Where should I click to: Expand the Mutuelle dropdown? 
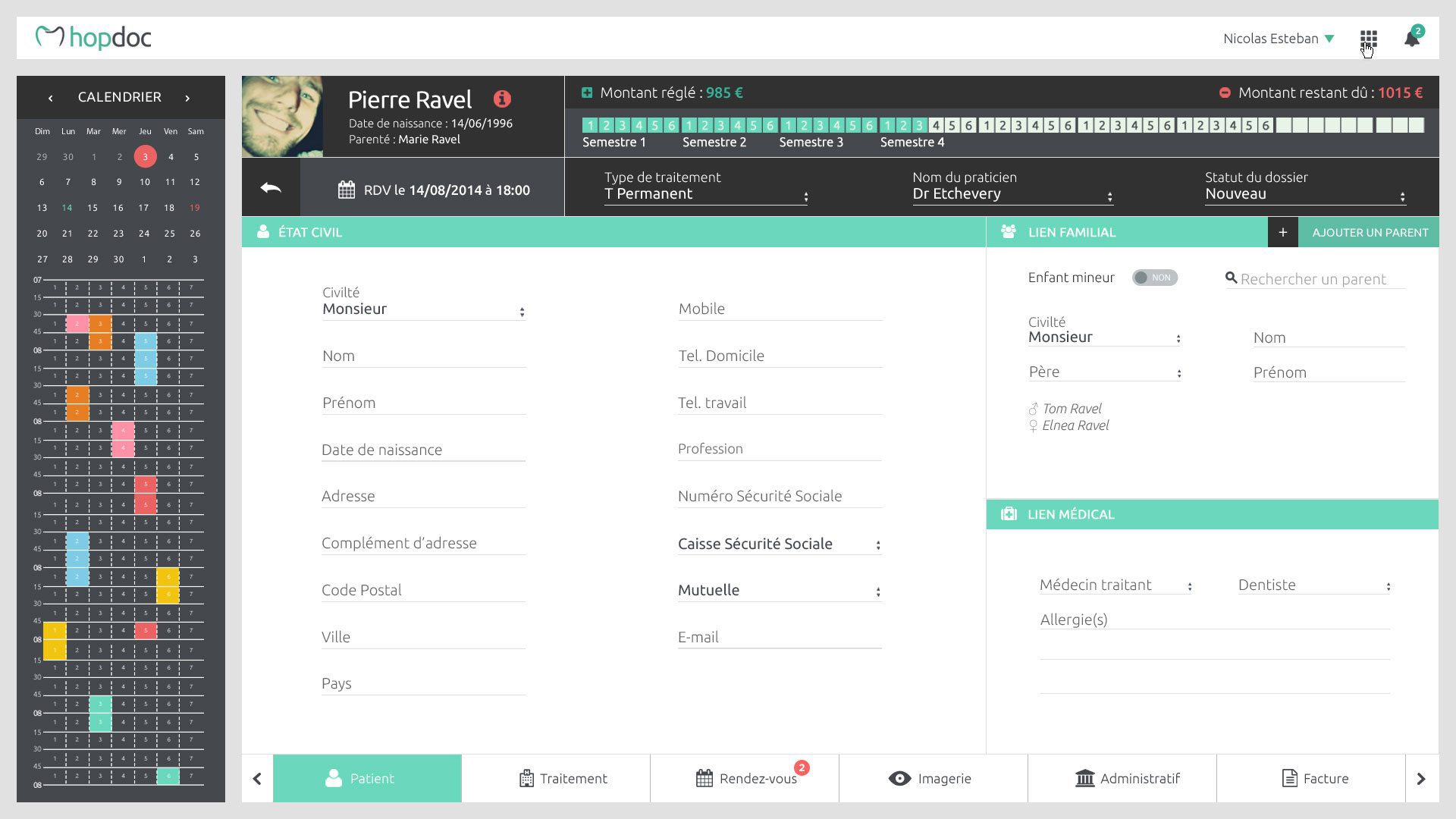pos(779,590)
